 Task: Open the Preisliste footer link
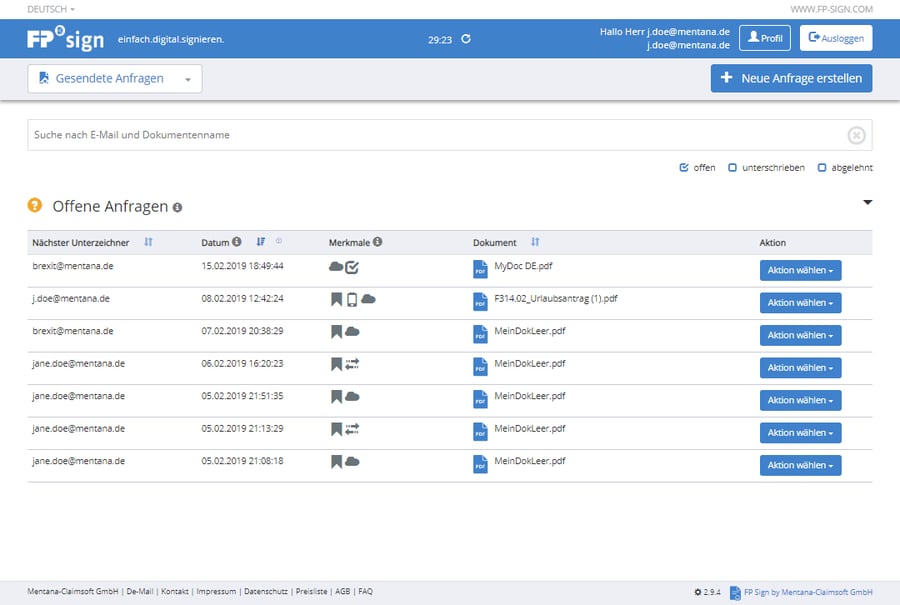tap(312, 592)
